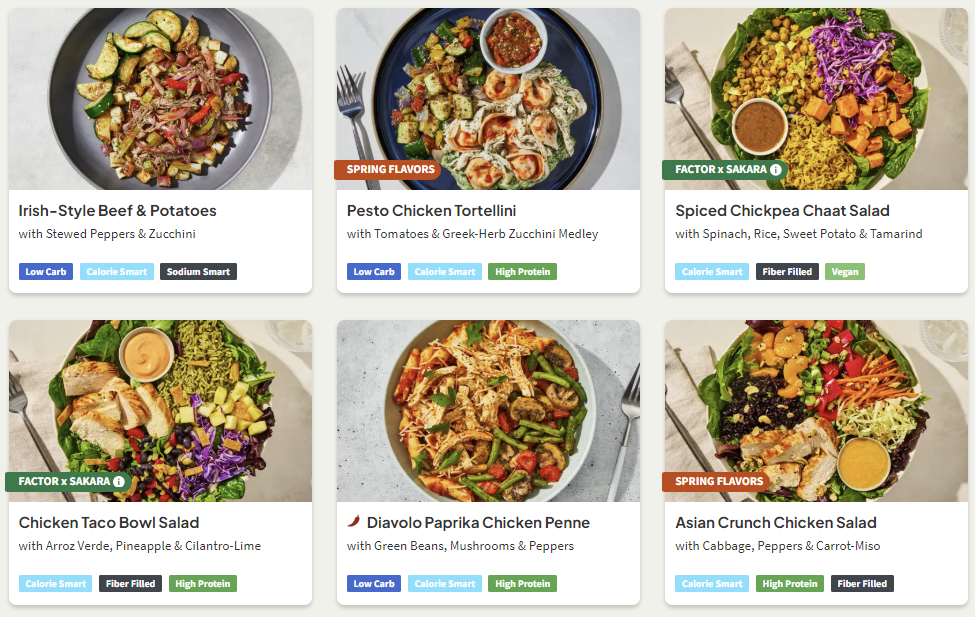Select Sodium Smart tag on Irish-Style Beef
Viewport: 975px width, 617px height.
click(x=198, y=272)
